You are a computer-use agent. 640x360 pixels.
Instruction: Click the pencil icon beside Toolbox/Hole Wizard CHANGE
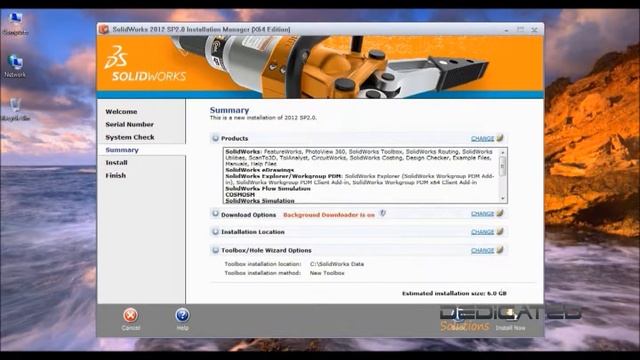pos(500,250)
